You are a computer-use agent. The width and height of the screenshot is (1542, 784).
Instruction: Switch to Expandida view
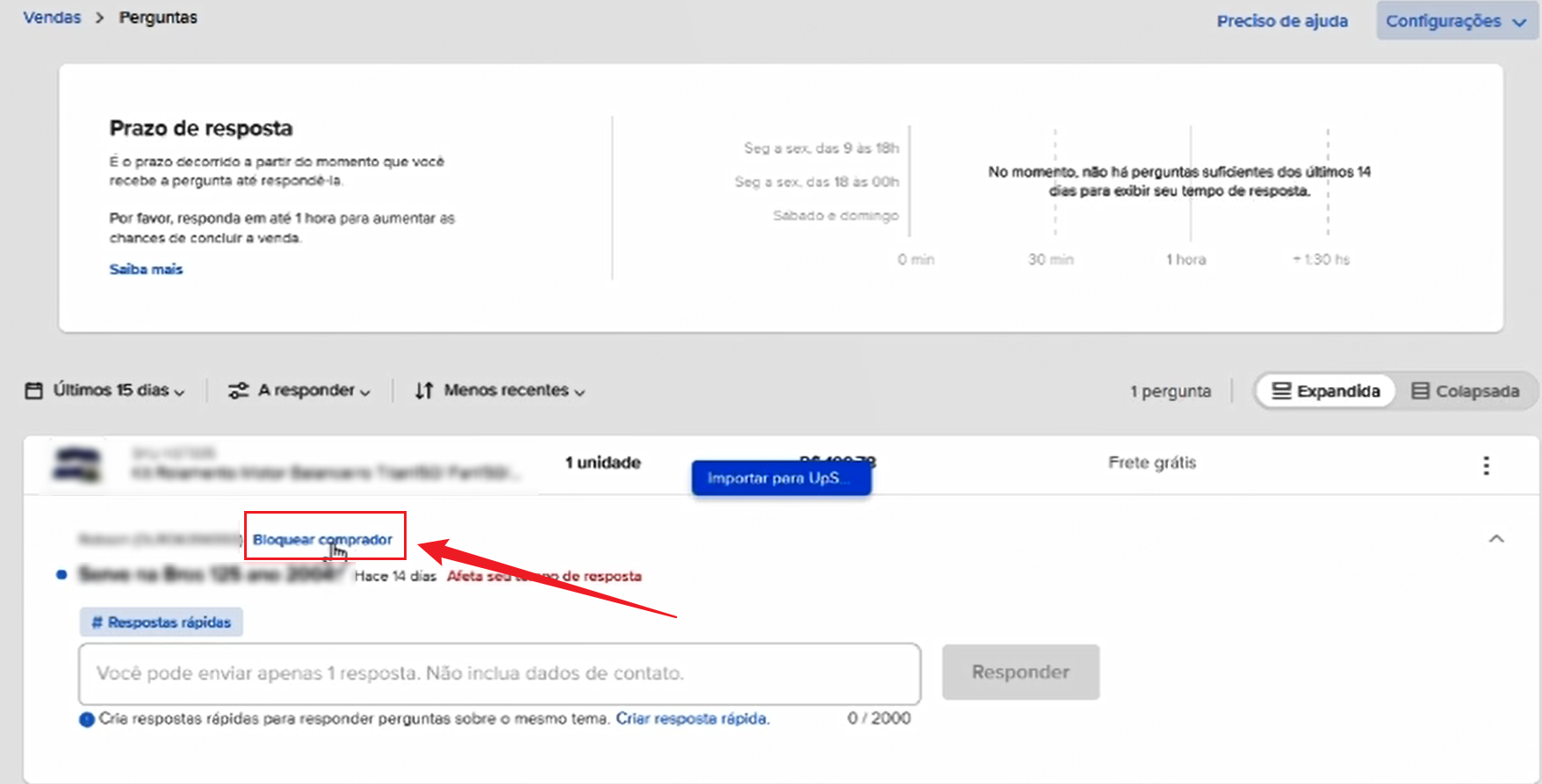(x=1325, y=392)
